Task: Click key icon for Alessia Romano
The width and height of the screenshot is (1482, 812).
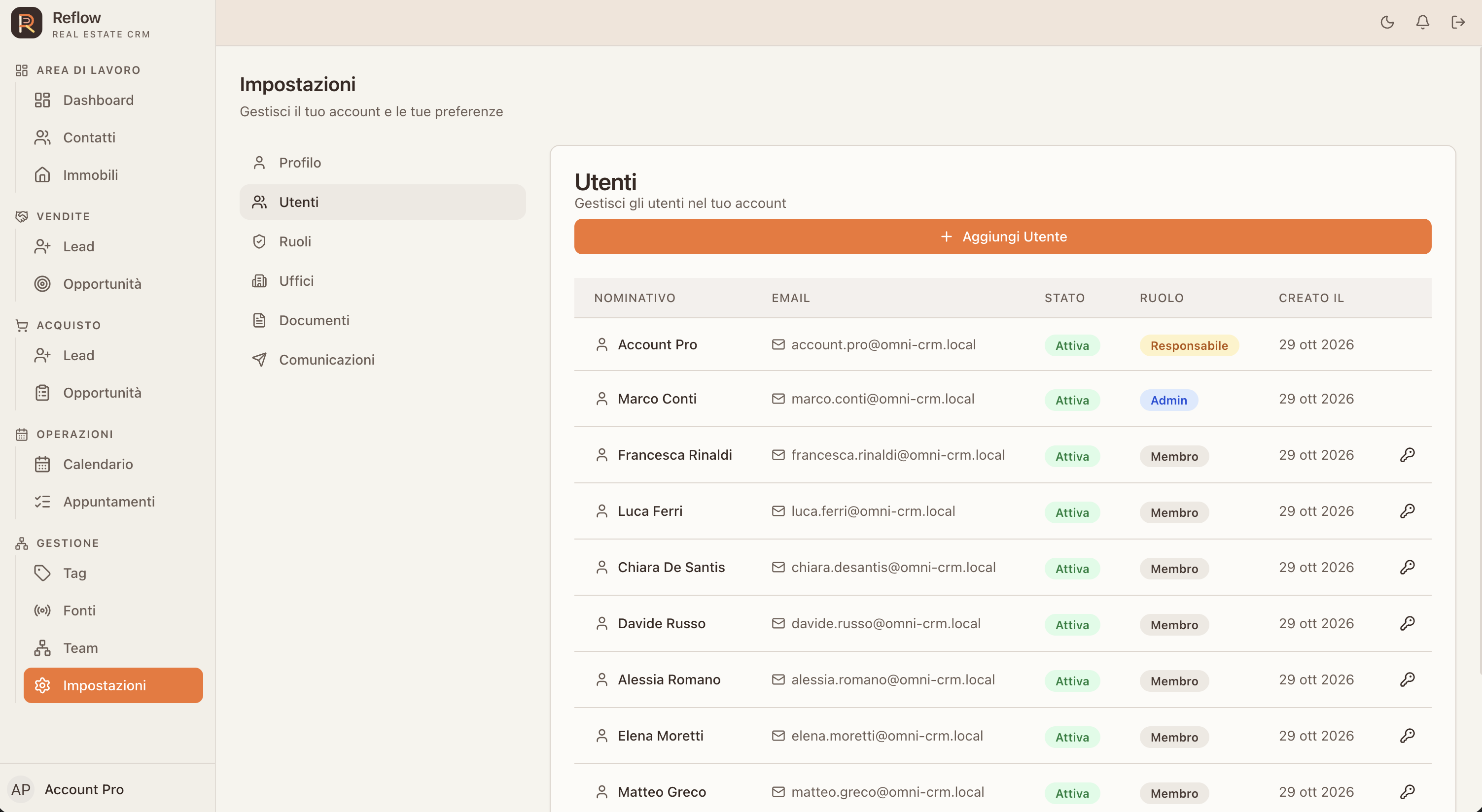Action: click(x=1407, y=680)
